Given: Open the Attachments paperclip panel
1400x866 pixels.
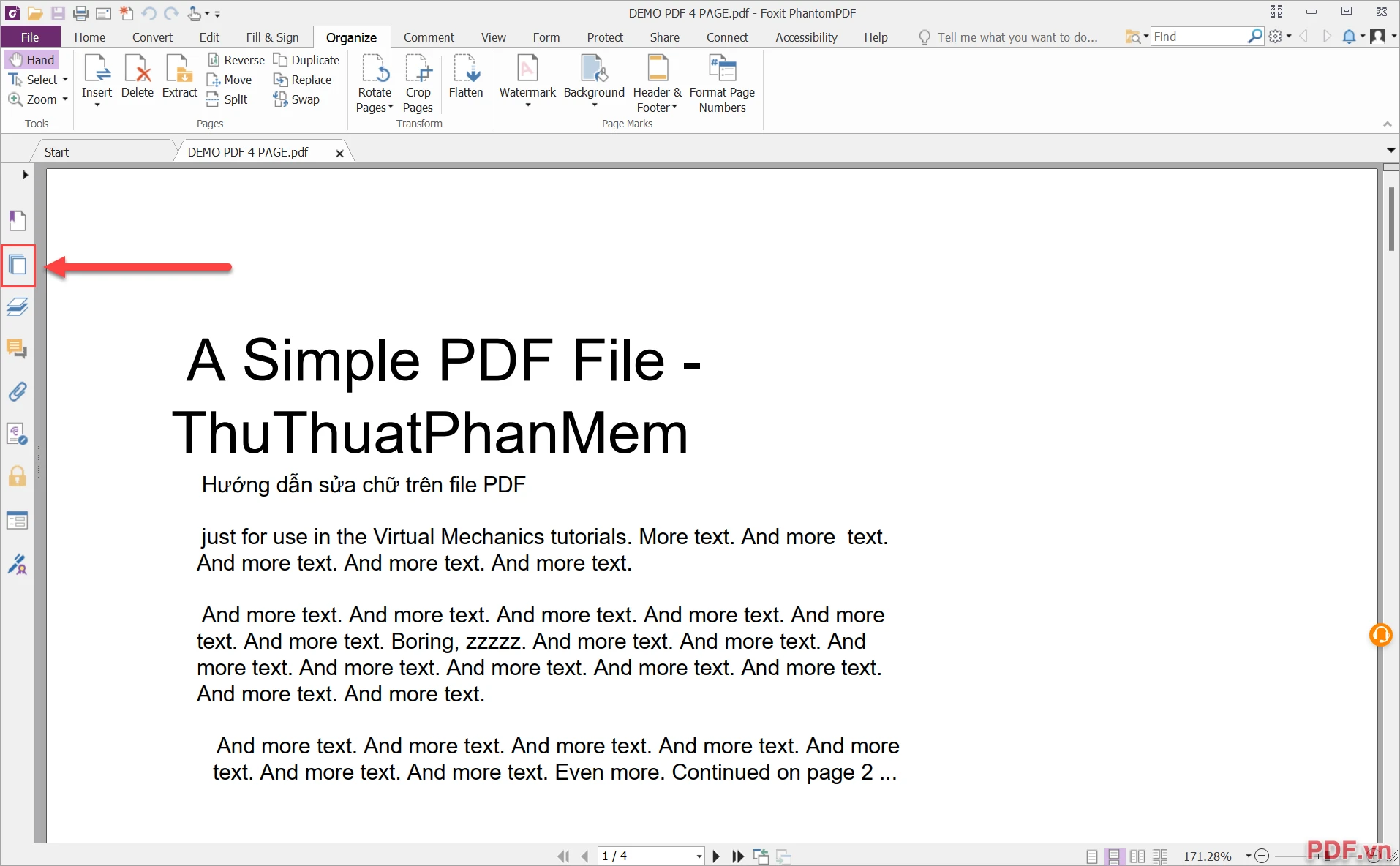Looking at the screenshot, I should [18, 392].
